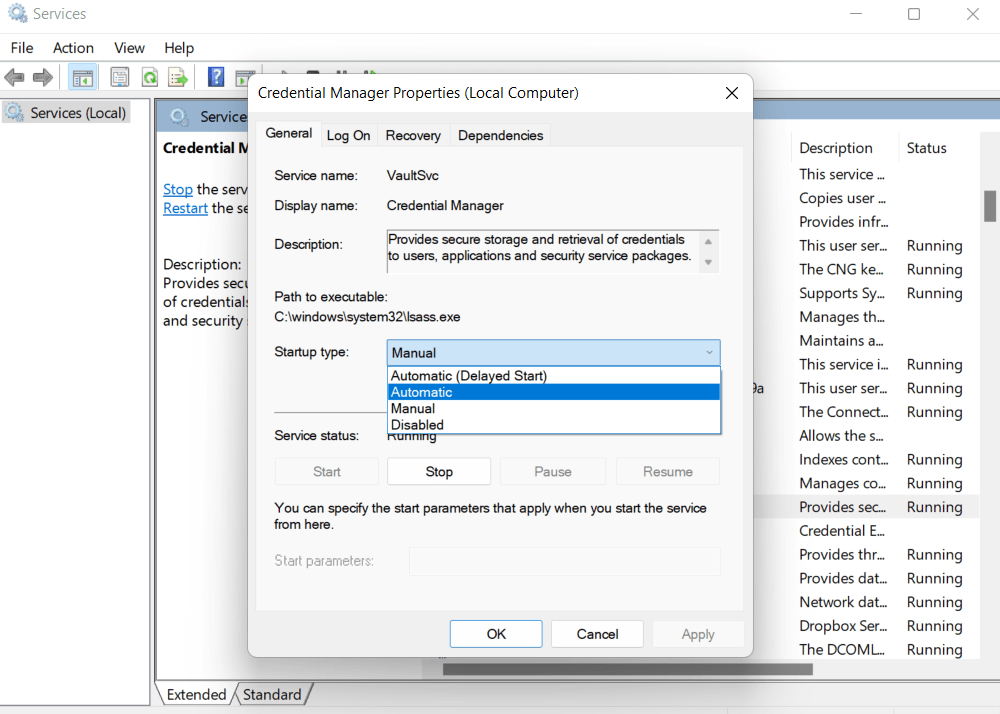Screen dimensions: 1000x714
Task: Choose the highlighted Automatic startup option
Action: [554, 392]
